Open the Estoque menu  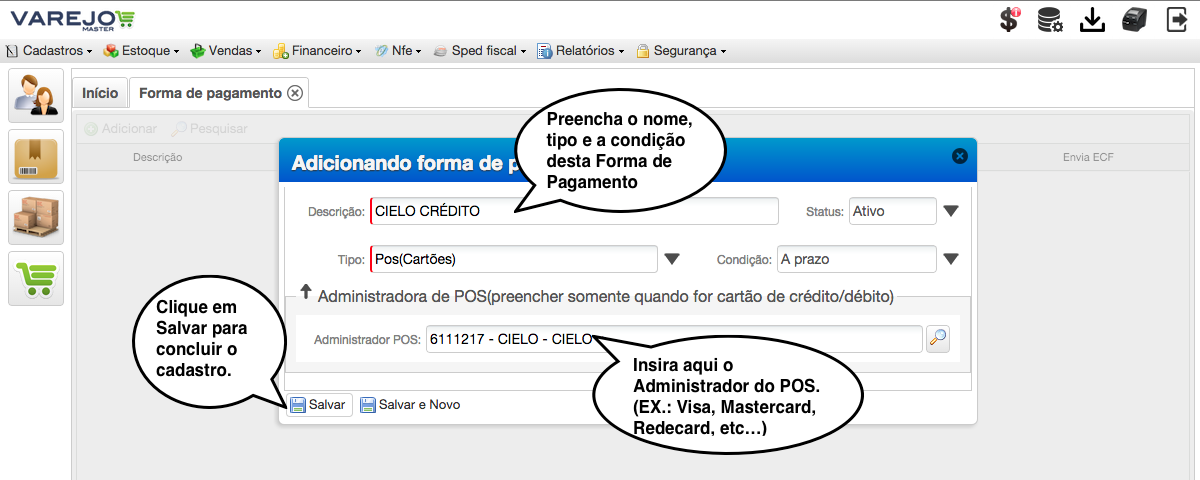[142, 50]
